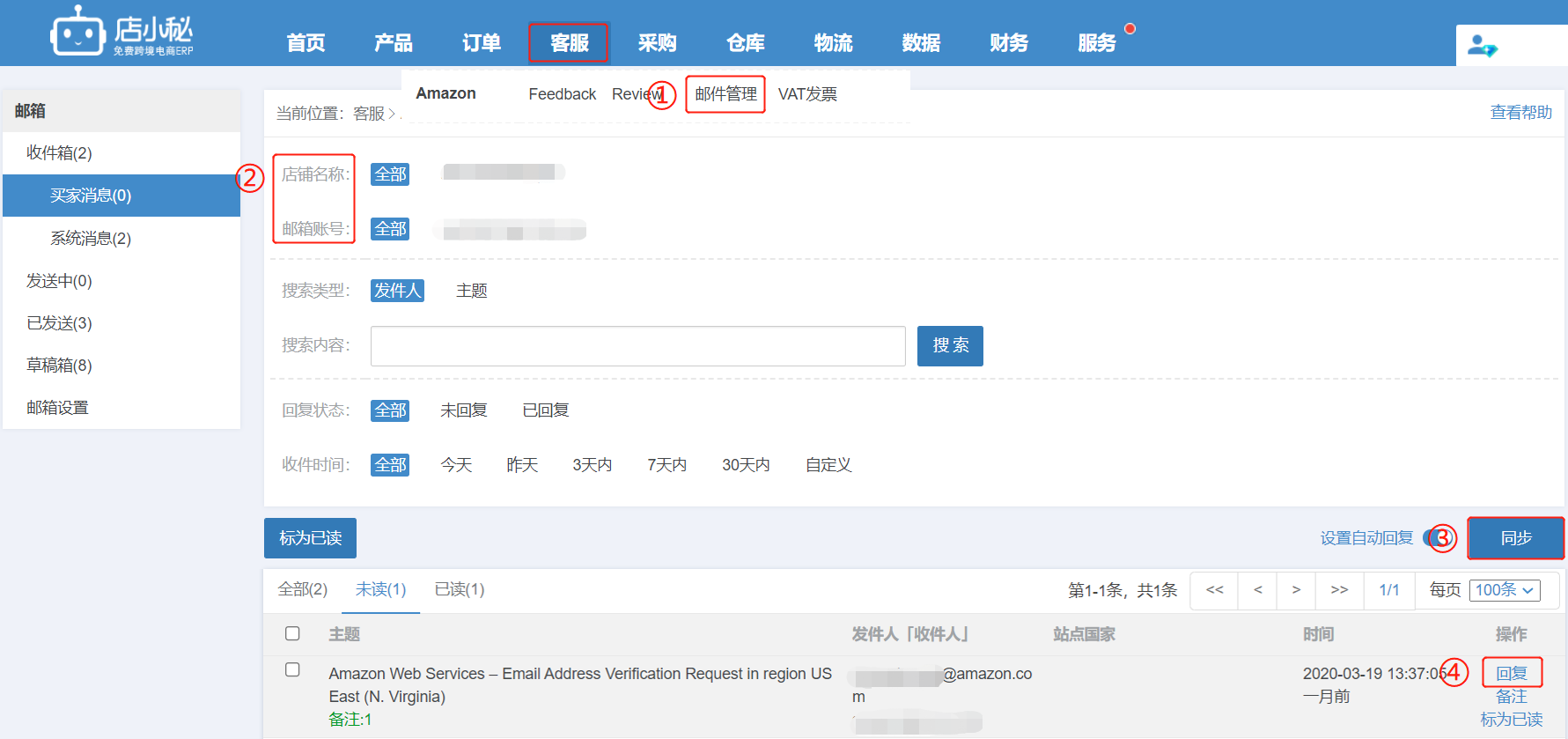The width and height of the screenshot is (1568, 739).
Task: Click the 搜索内容 input field
Action: (x=638, y=346)
